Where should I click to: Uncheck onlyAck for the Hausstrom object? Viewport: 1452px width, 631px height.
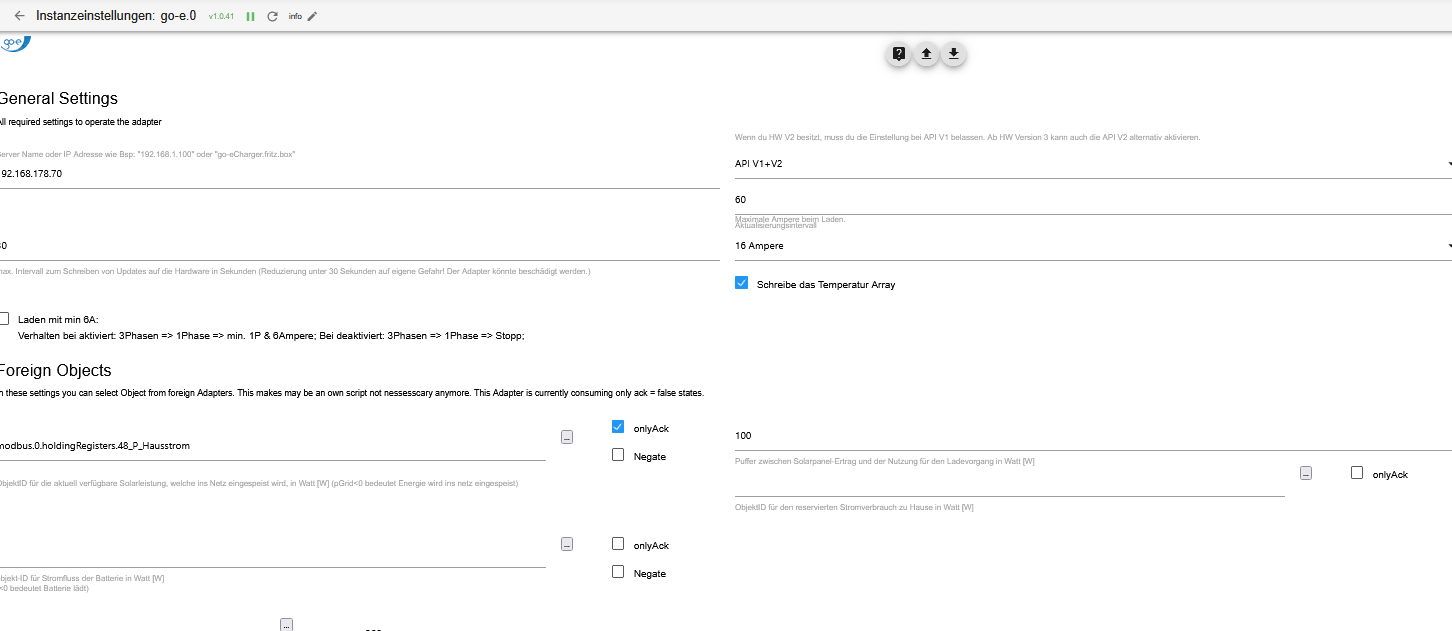pyautogui.click(x=618, y=427)
